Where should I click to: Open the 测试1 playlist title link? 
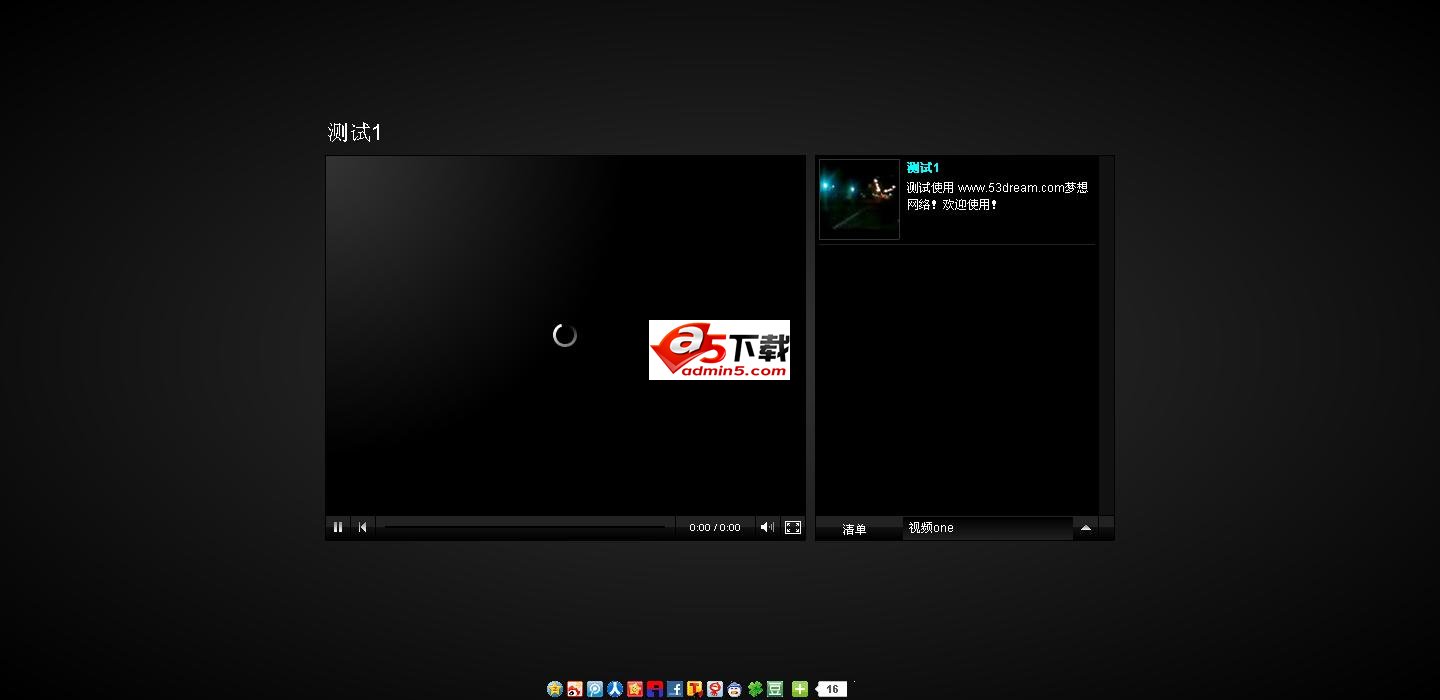(x=922, y=168)
